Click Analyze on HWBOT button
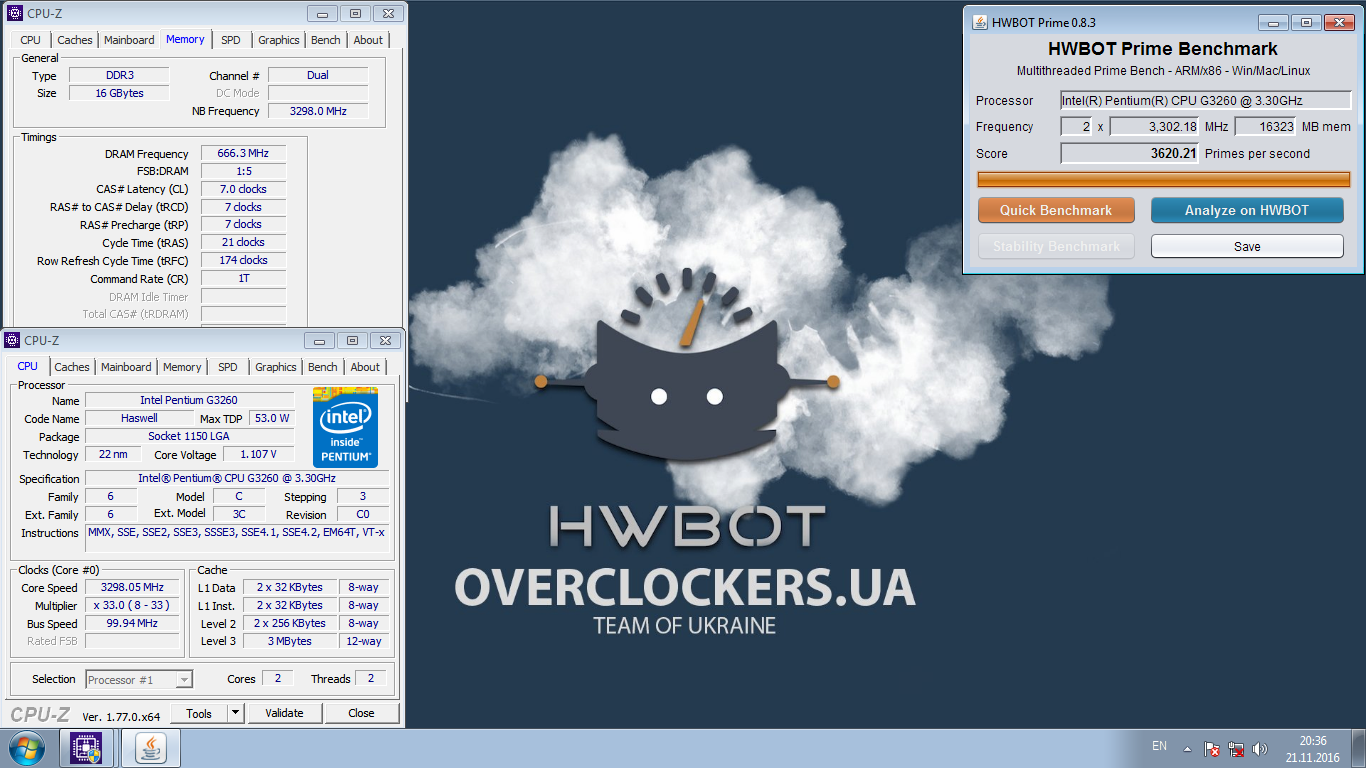Image resolution: width=1366 pixels, height=768 pixels. [1247, 210]
